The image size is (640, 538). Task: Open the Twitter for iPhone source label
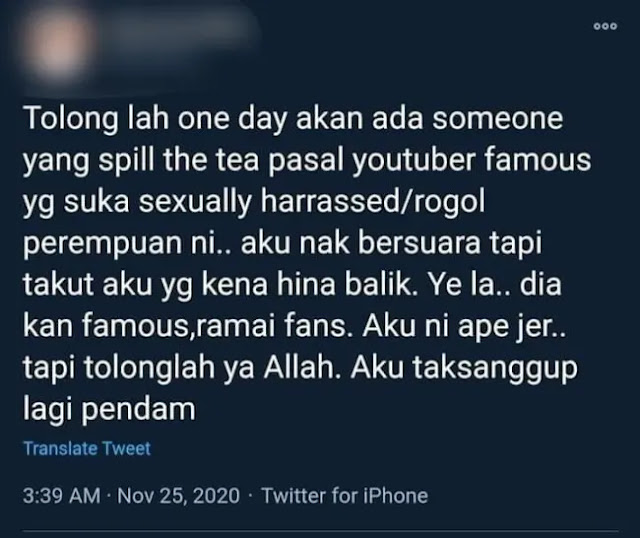[x=345, y=496]
